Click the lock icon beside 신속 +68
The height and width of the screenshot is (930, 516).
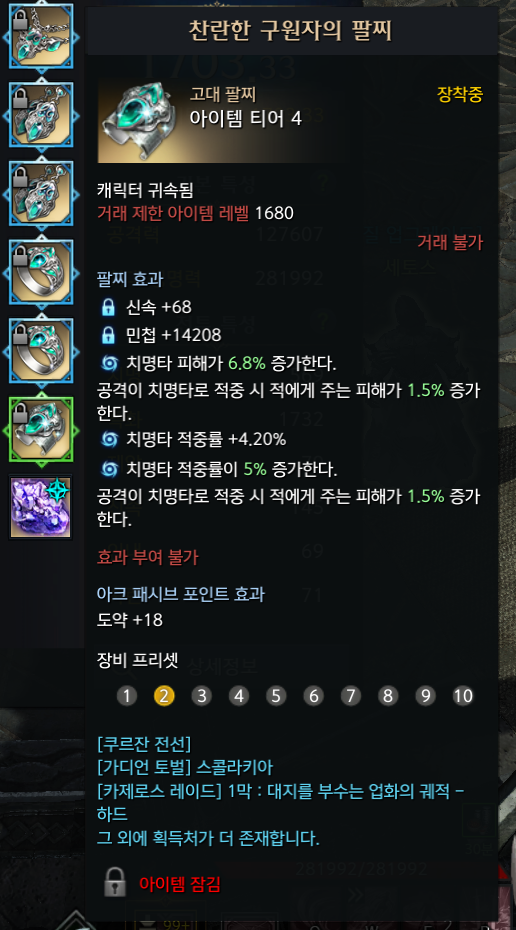(108, 307)
